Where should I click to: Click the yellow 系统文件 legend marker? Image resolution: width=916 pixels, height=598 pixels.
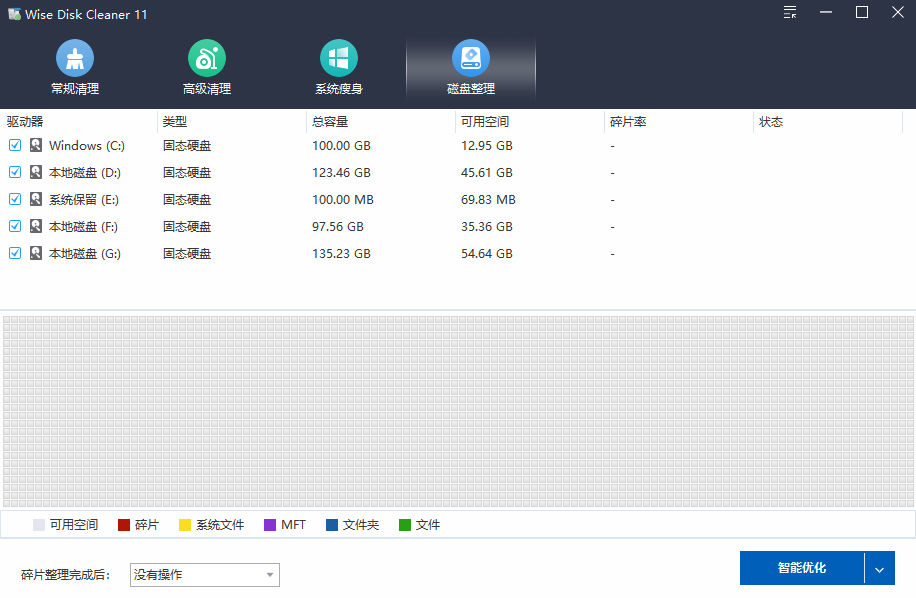pos(183,524)
